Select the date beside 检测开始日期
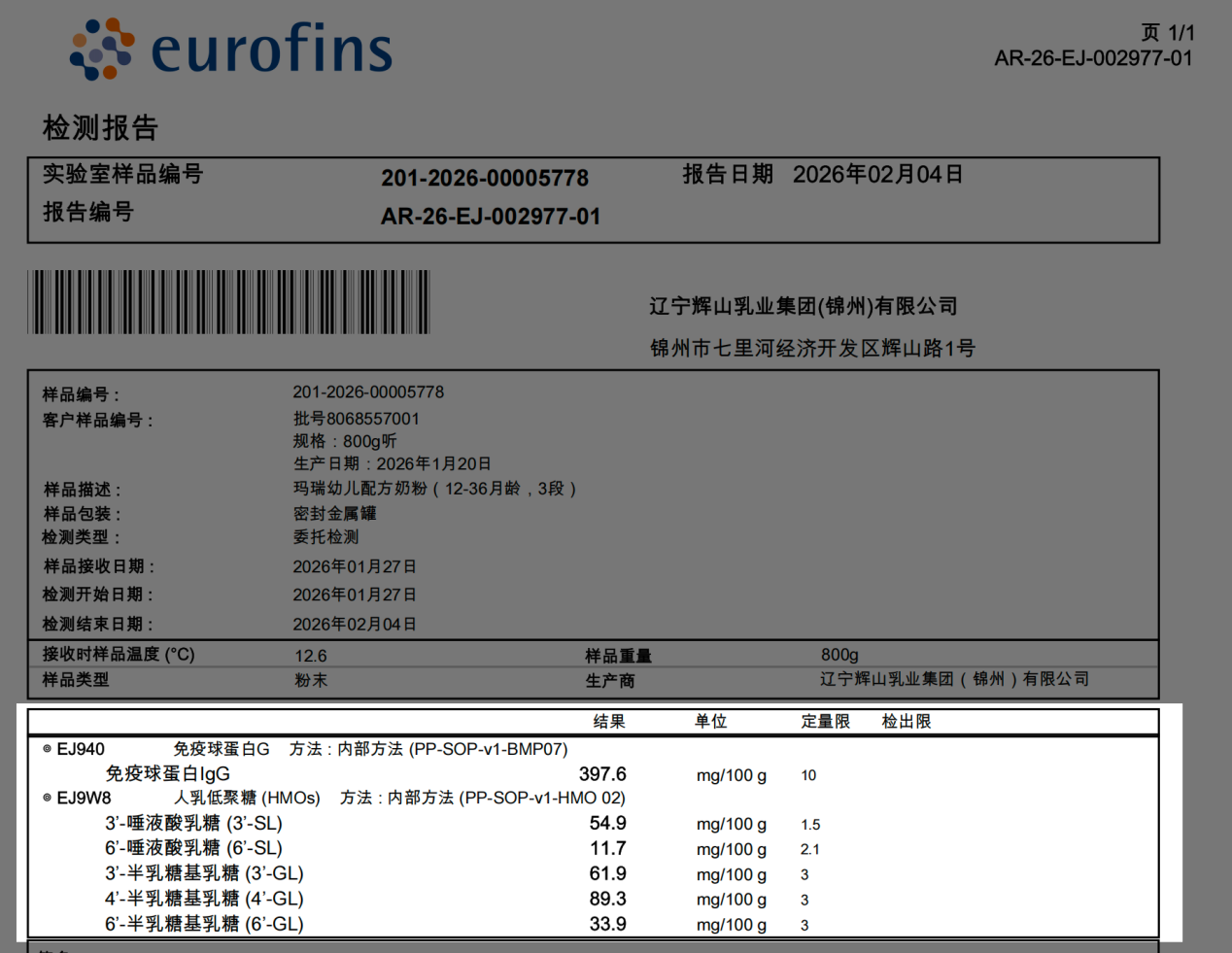This screenshot has height=953, width=1232. click(355, 595)
